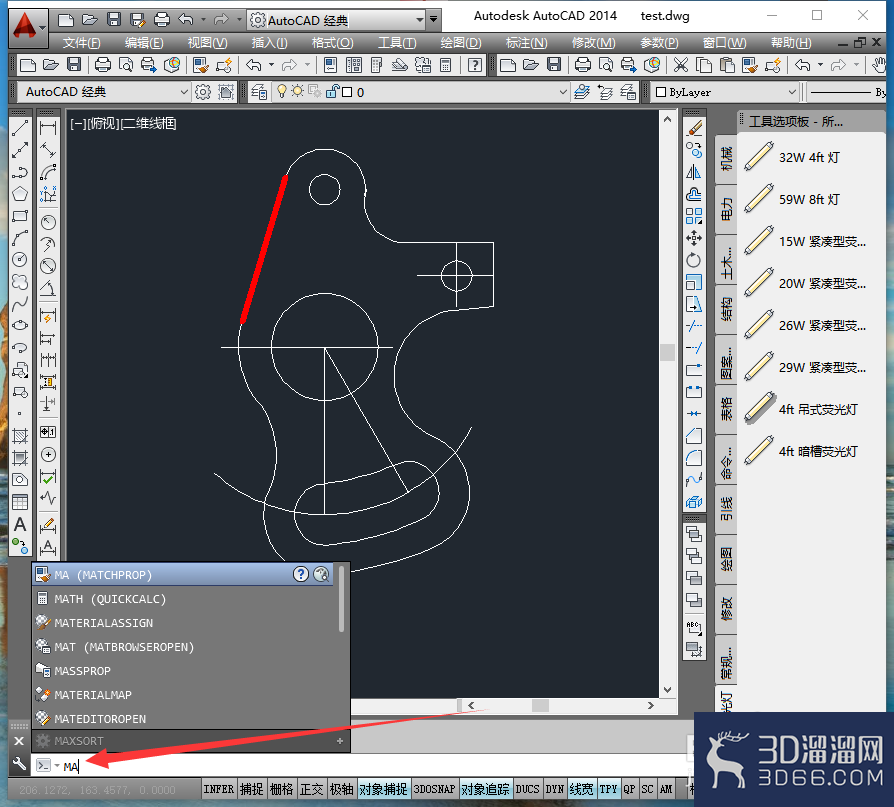Select the Move modify tool

(x=694, y=238)
